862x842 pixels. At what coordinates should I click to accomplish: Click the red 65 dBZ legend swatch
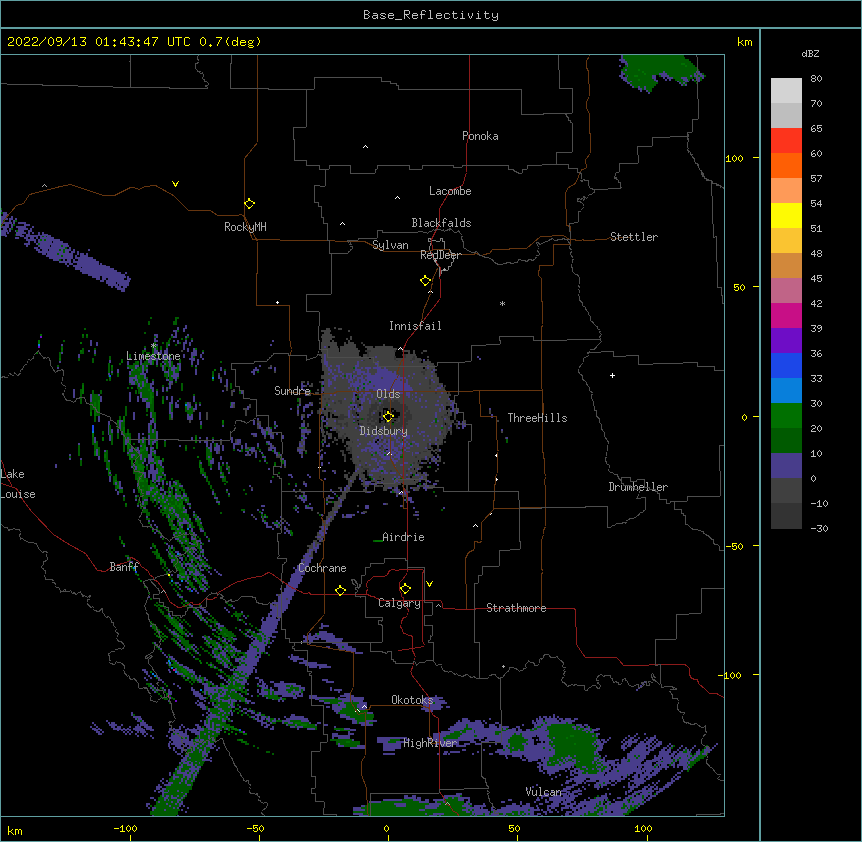click(786, 141)
